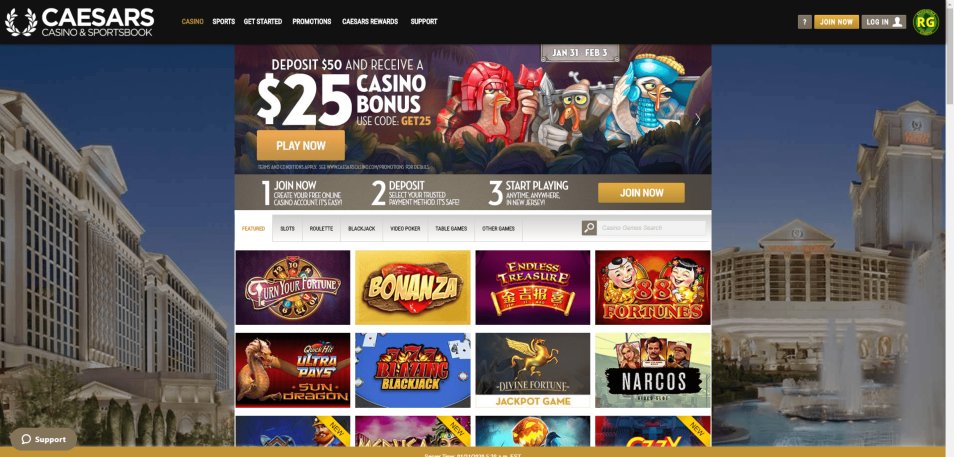The image size is (954, 457).
Task: Click the page vertical scrollbar
Action: click(950, 228)
